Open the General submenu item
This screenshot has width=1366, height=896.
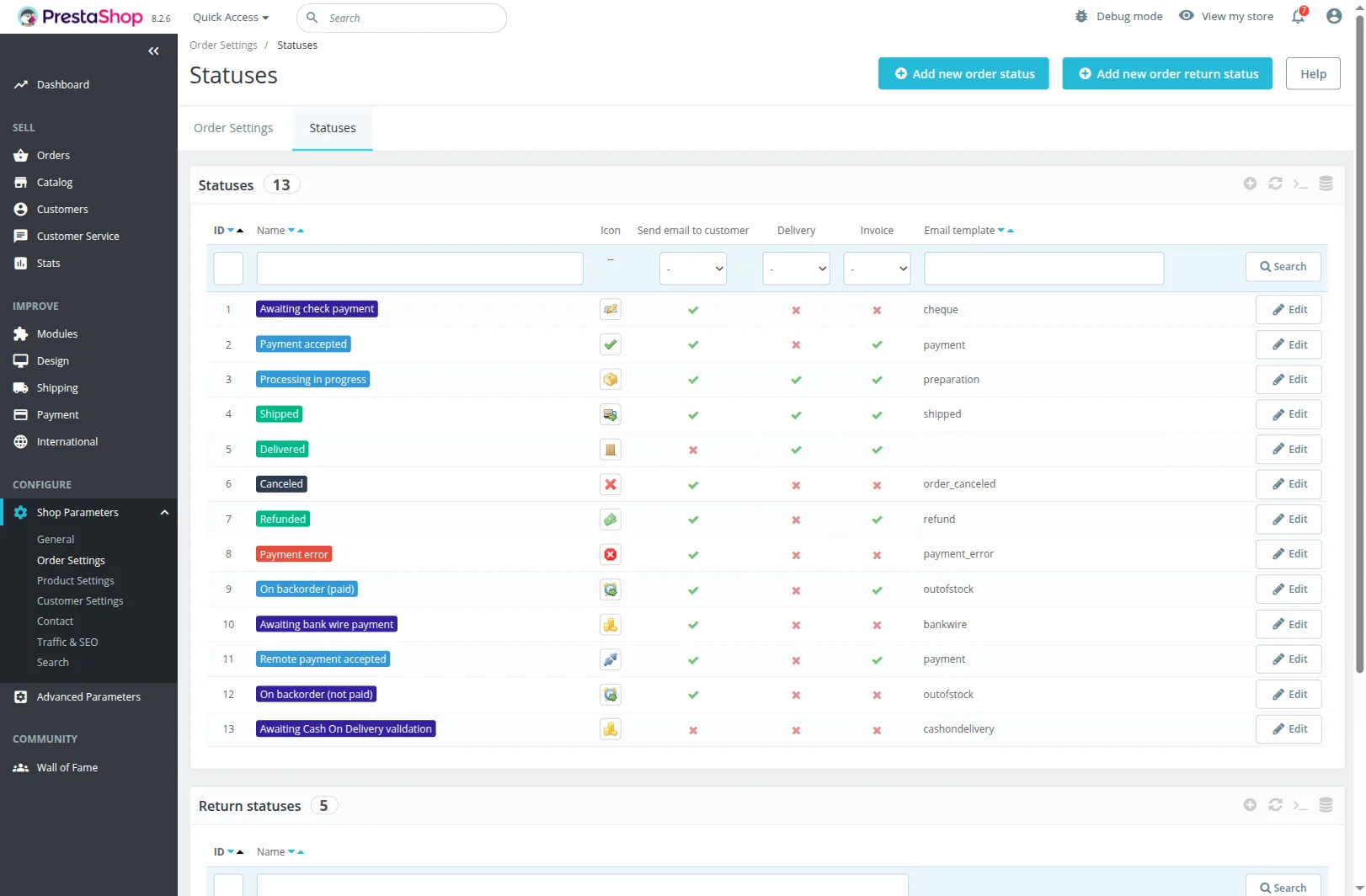pos(56,540)
